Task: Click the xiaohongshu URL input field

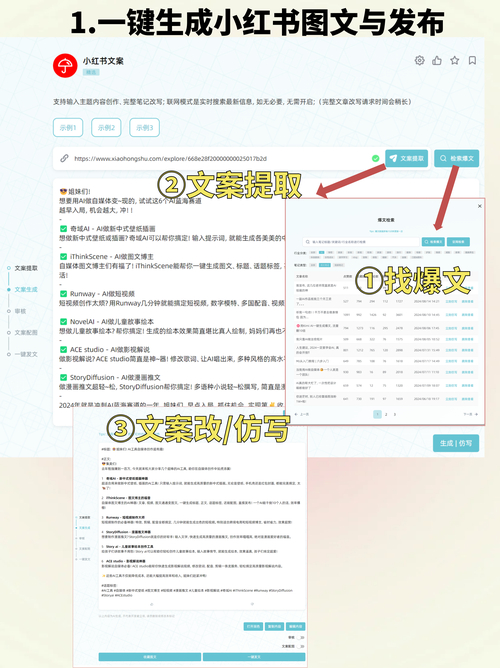Action: [219, 158]
